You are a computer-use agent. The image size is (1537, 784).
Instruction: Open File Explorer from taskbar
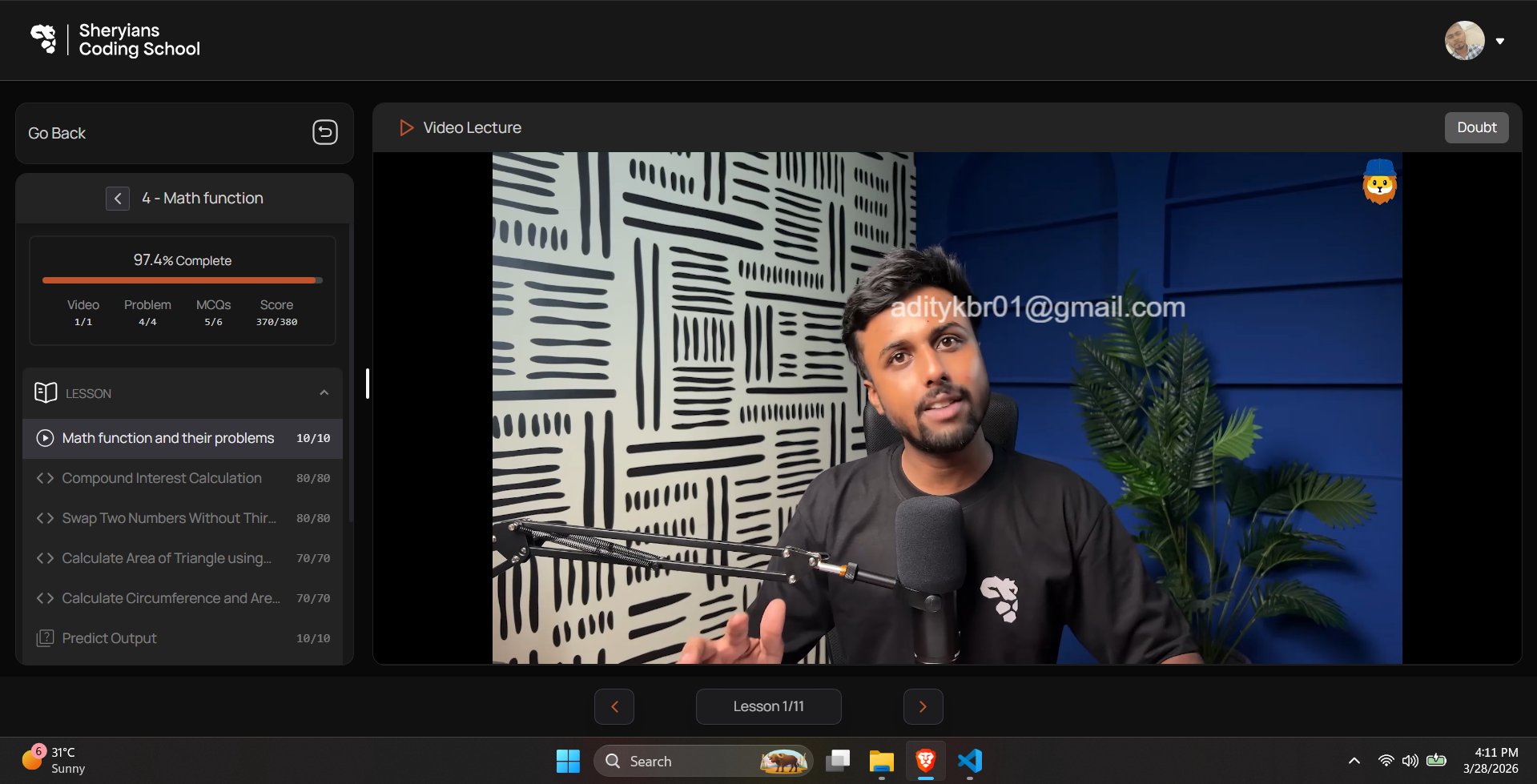(881, 761)
